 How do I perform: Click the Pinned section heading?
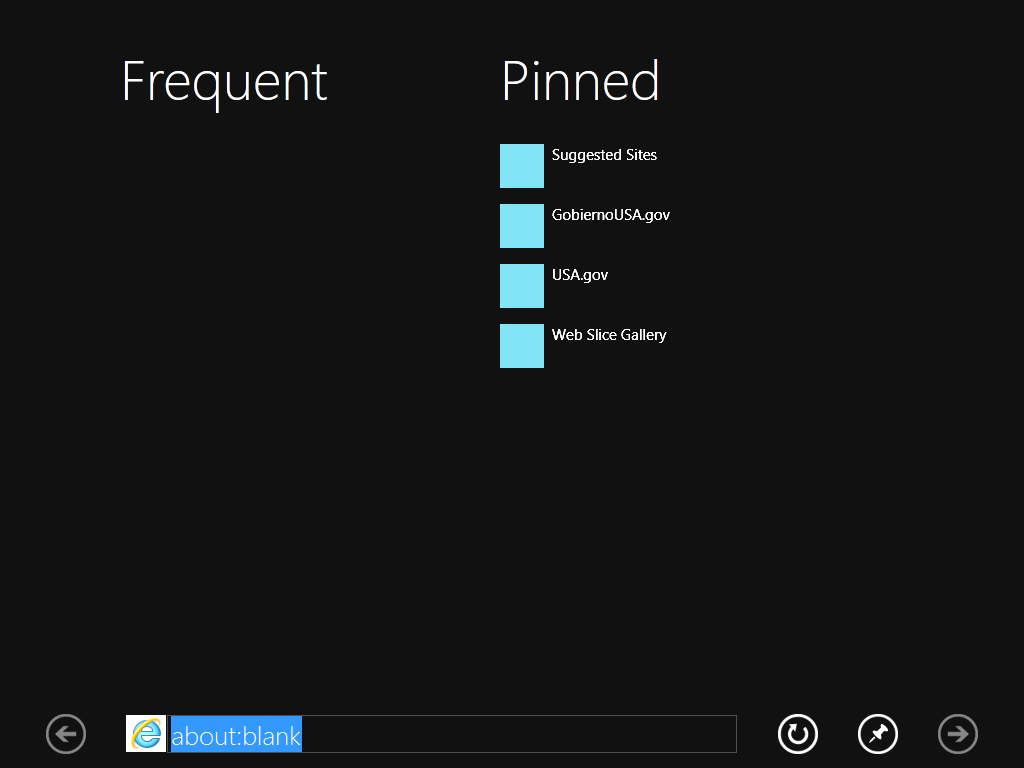[580, 82]
